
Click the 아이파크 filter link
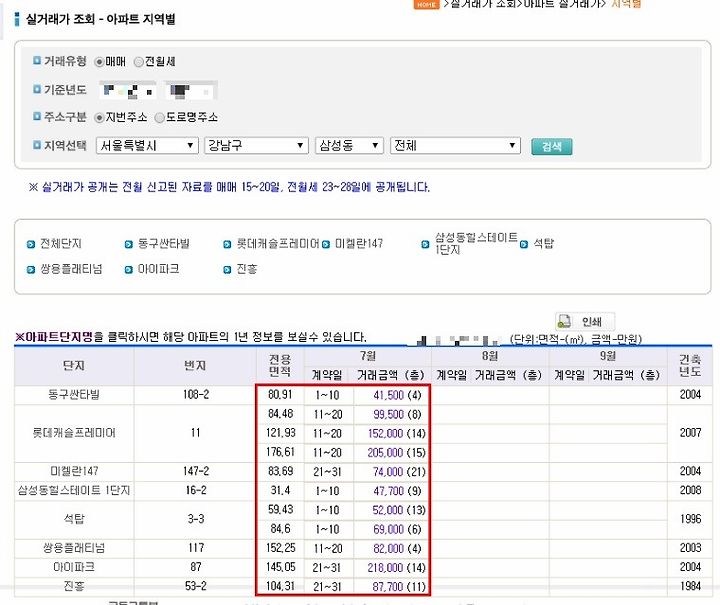(x=158, y=269)
